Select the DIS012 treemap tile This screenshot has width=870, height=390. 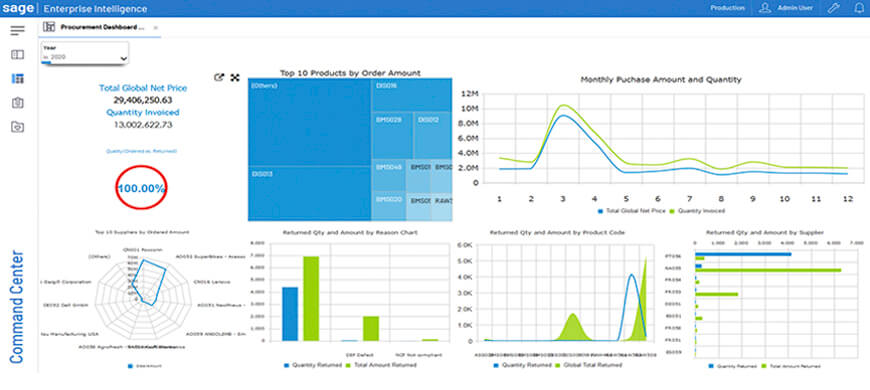pyautogui.click(x=433, y=136)
